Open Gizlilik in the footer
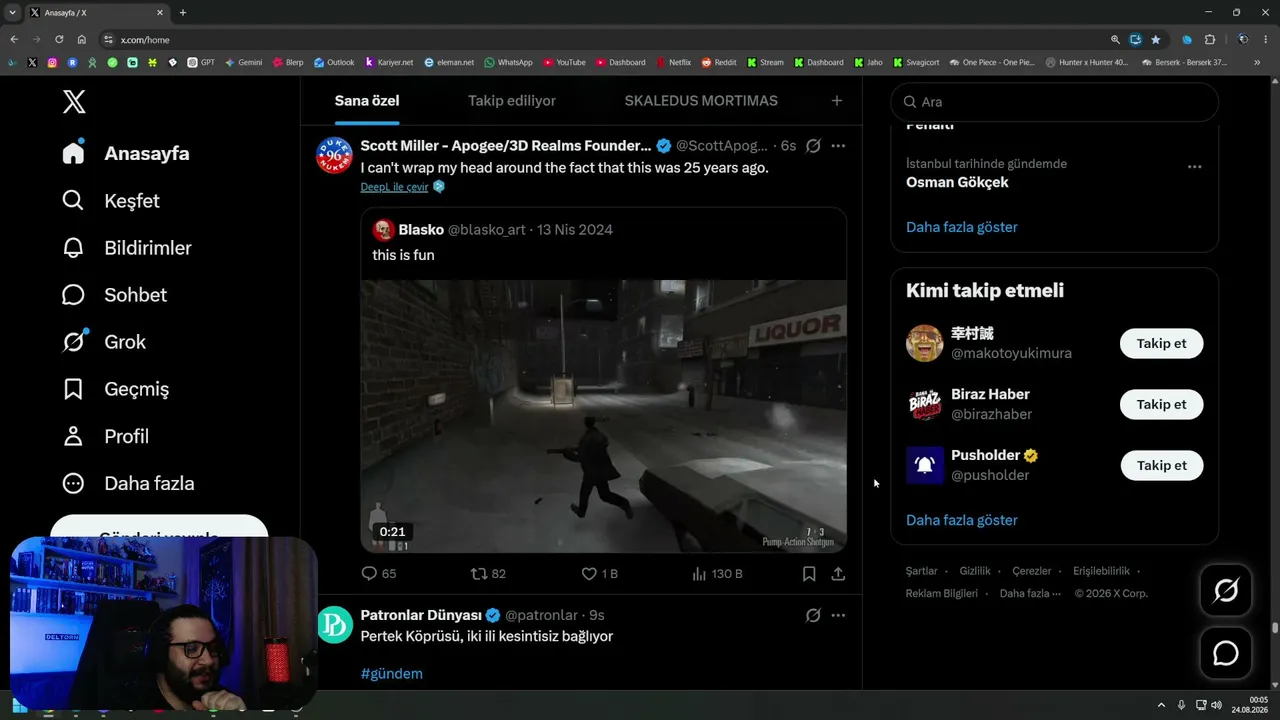Viewport: 1280px width, 720px height. (x=975, y=571)
